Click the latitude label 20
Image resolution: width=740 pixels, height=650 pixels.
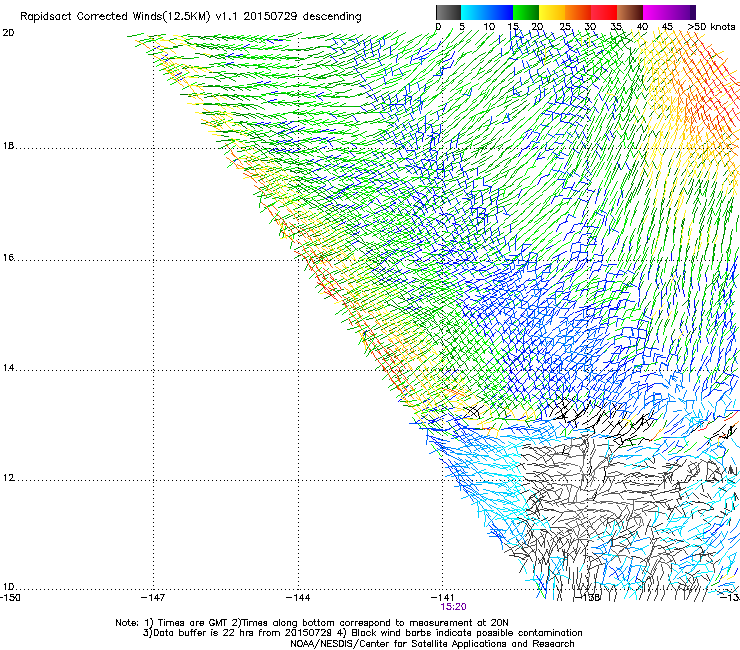click(8, 33)
